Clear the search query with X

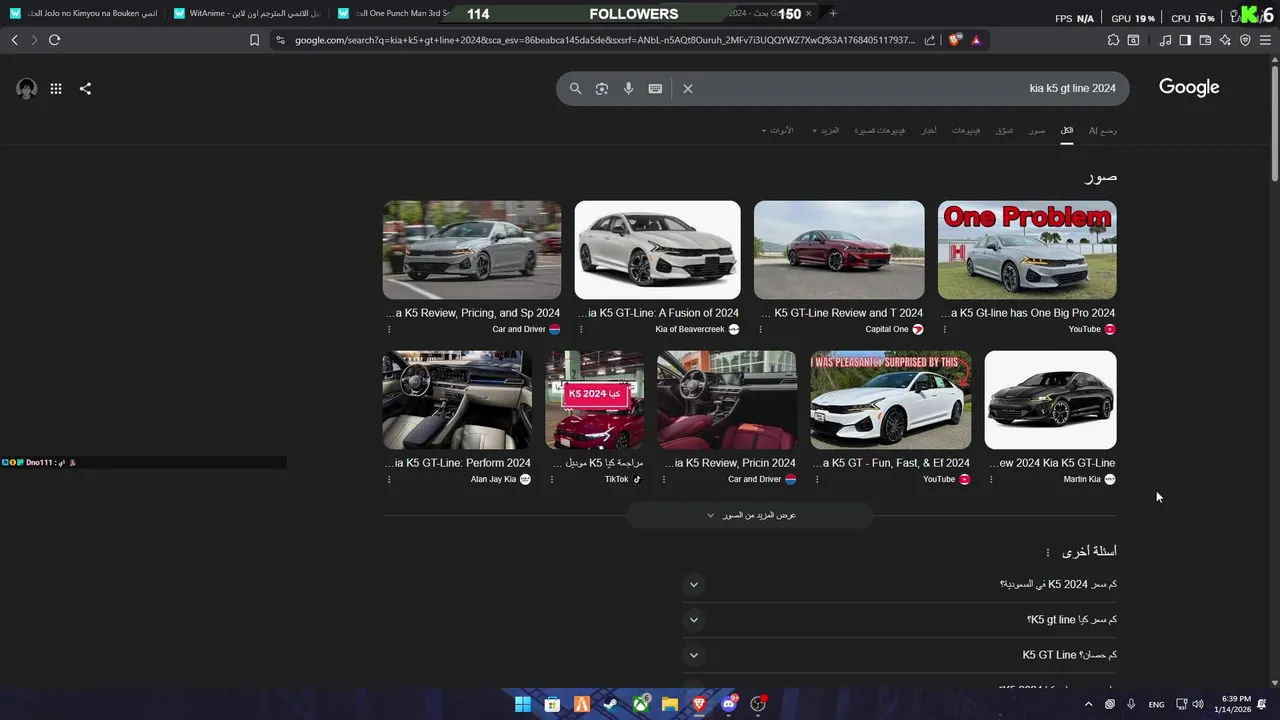[x=688, y=88]
